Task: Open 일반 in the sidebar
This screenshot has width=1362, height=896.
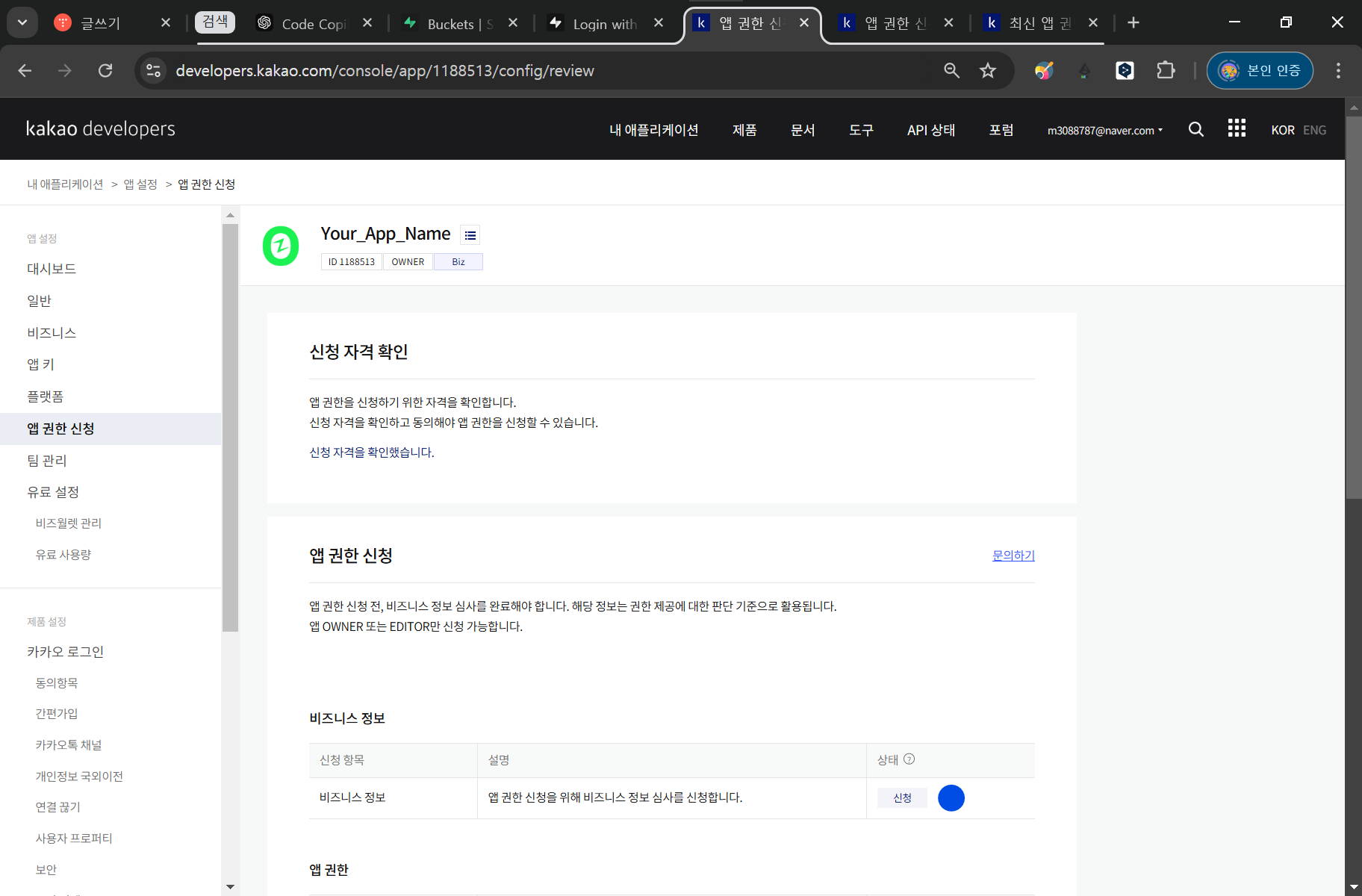Action: (39, 301)
